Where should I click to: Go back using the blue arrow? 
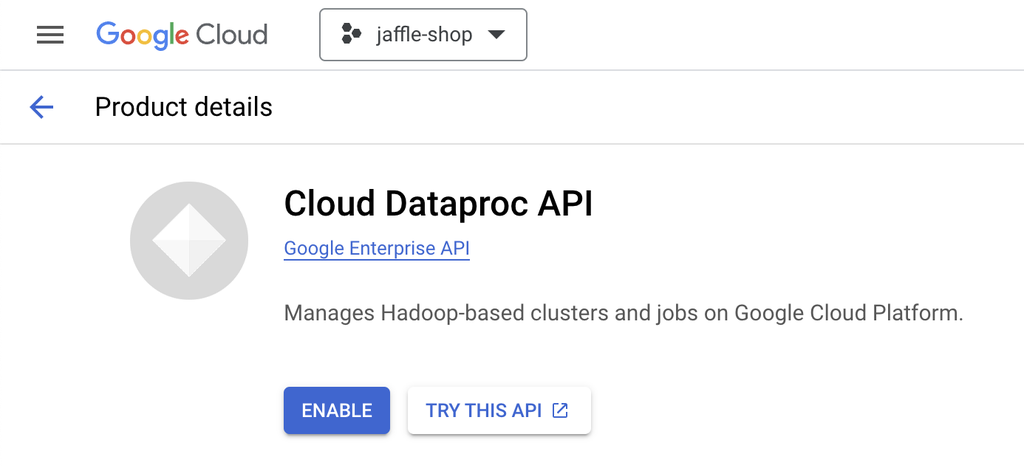[x=41, y=106]
